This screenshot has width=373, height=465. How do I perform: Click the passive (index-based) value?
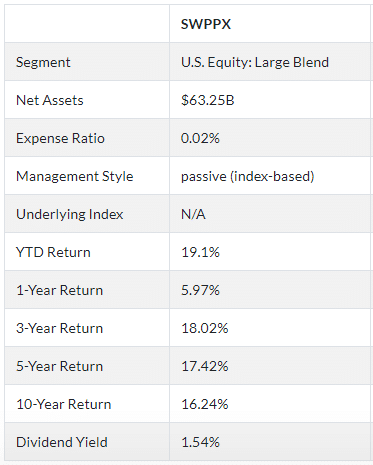248,176
